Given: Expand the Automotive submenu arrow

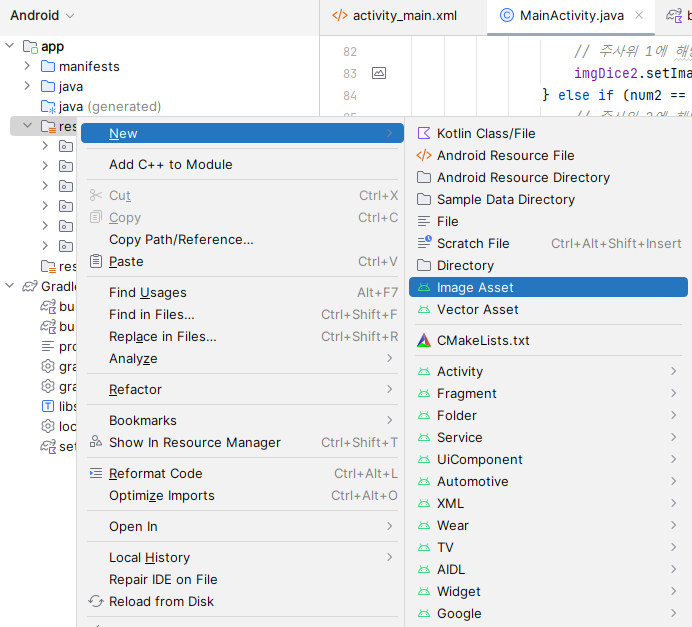Looking at the screenshot, I should pos(673,481).
